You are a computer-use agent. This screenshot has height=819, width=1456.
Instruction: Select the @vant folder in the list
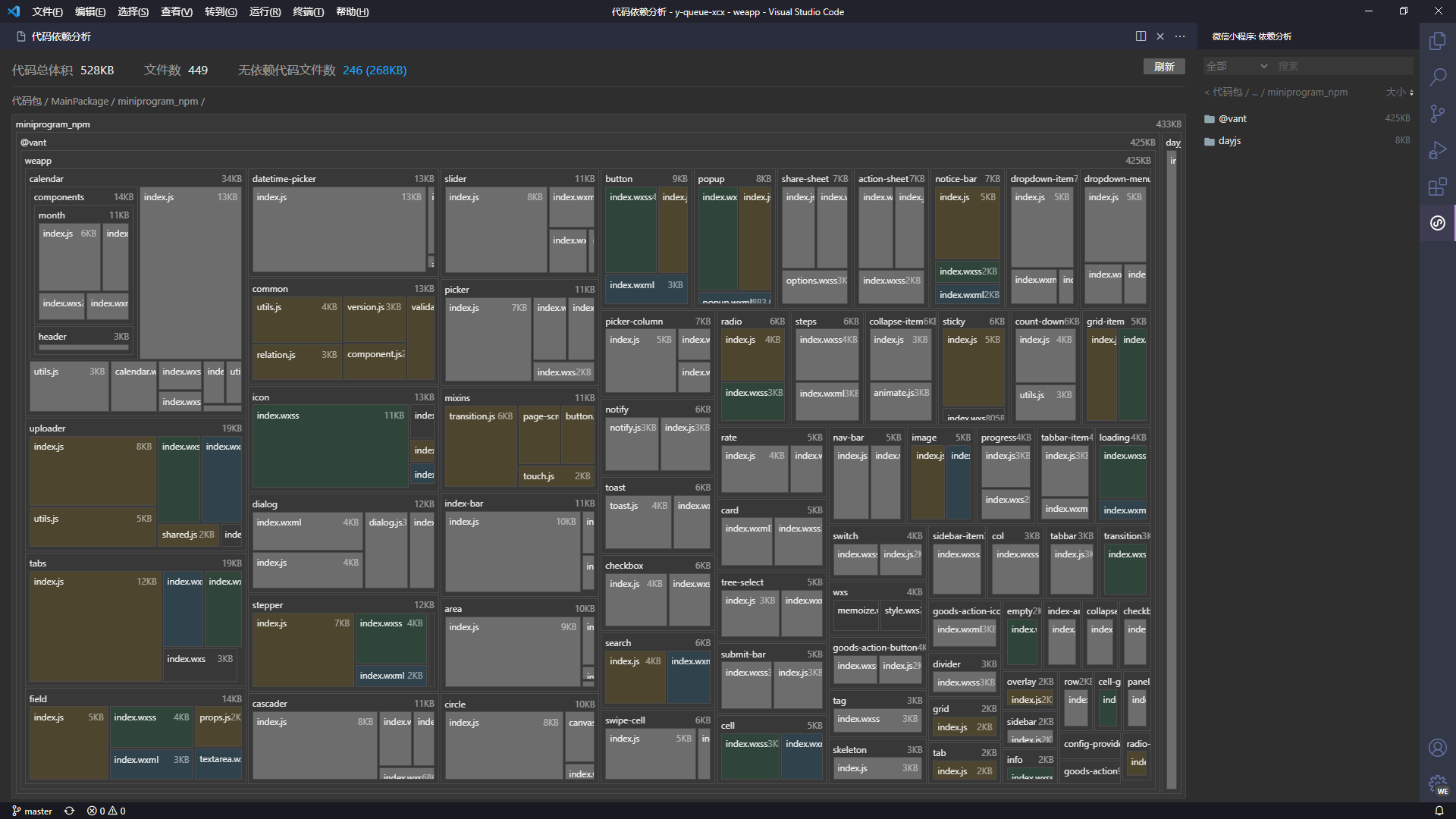[1232, 119]
